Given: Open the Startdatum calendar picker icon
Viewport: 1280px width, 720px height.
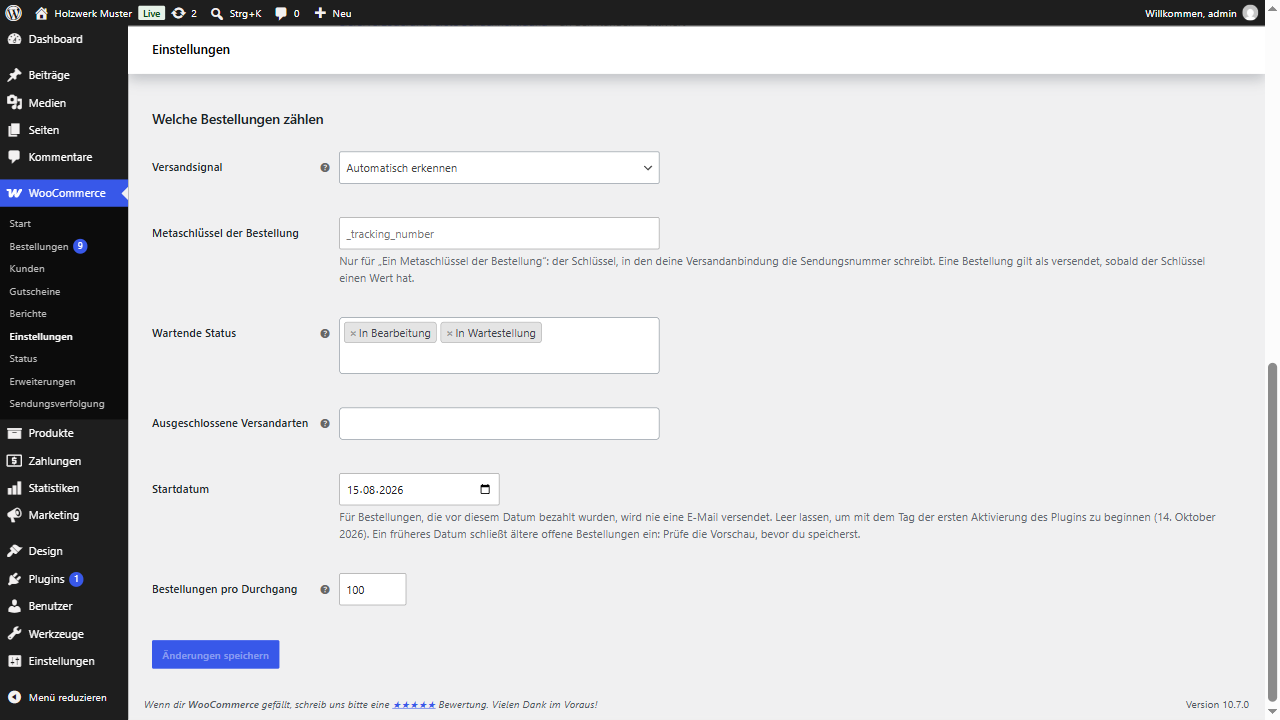Looking at the screenshot, I should (x=485, y=489).
